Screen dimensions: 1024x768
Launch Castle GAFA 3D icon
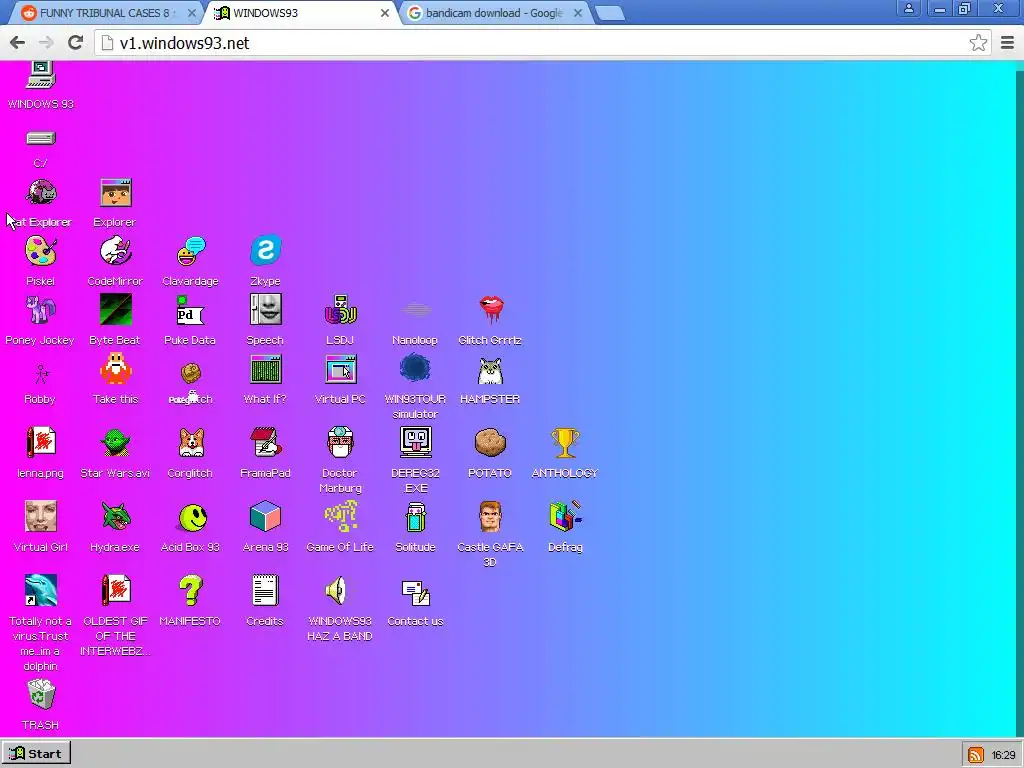(x=490, y=517)
